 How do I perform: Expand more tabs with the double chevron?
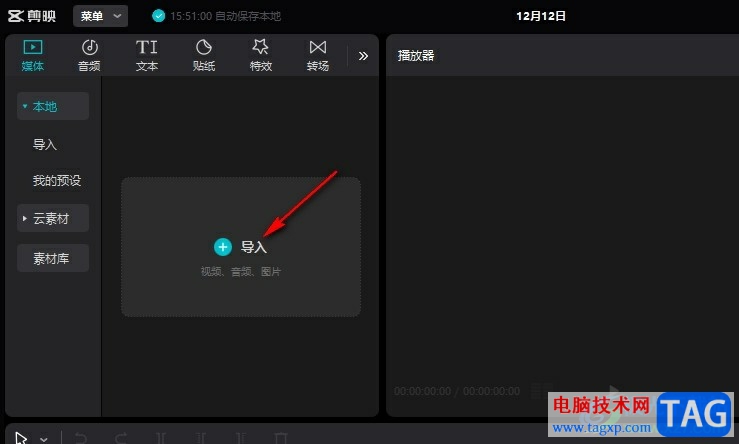pyautogui.click(x=363, y=56)
